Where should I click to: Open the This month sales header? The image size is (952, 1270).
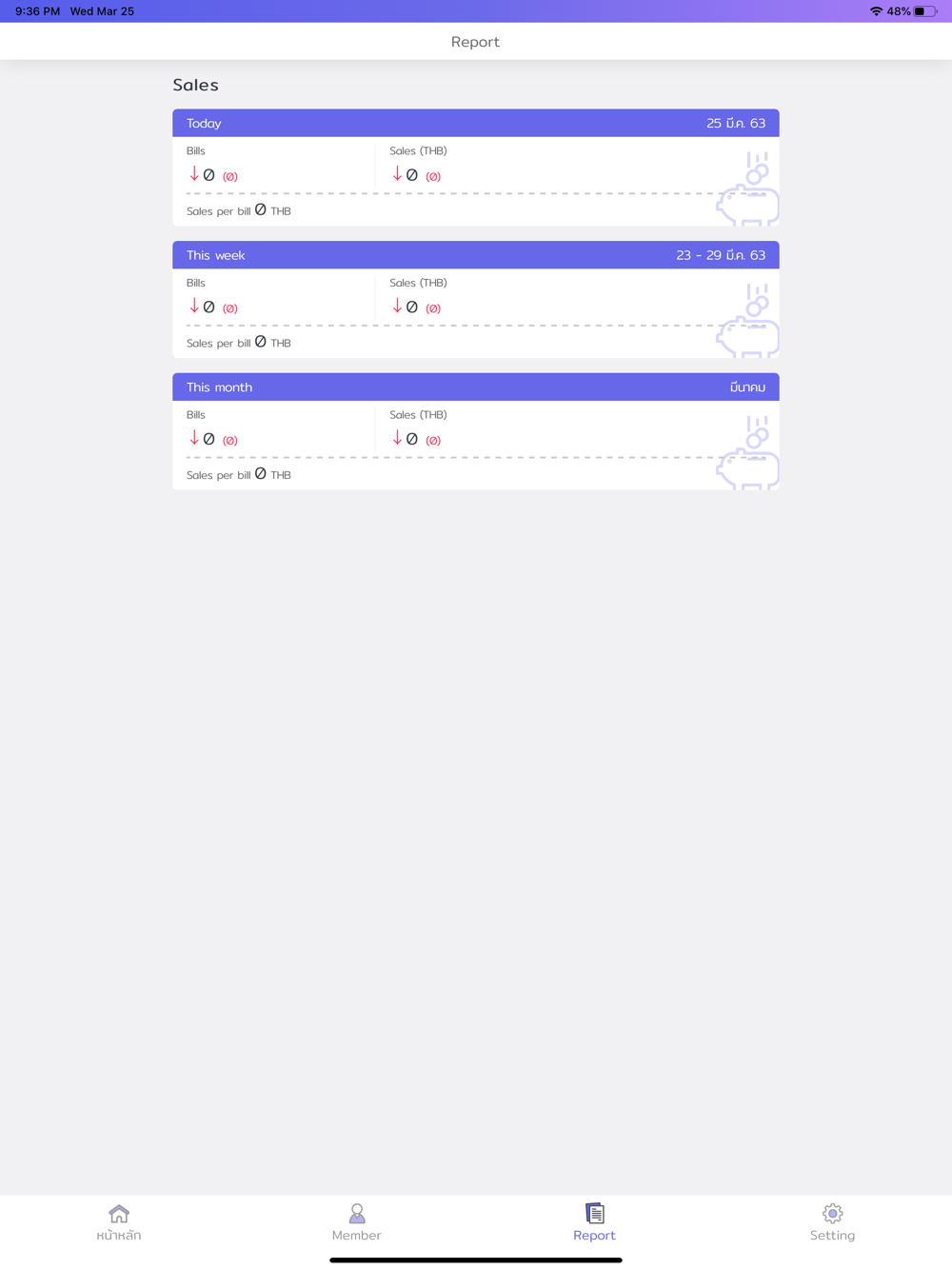pos(476,387)
